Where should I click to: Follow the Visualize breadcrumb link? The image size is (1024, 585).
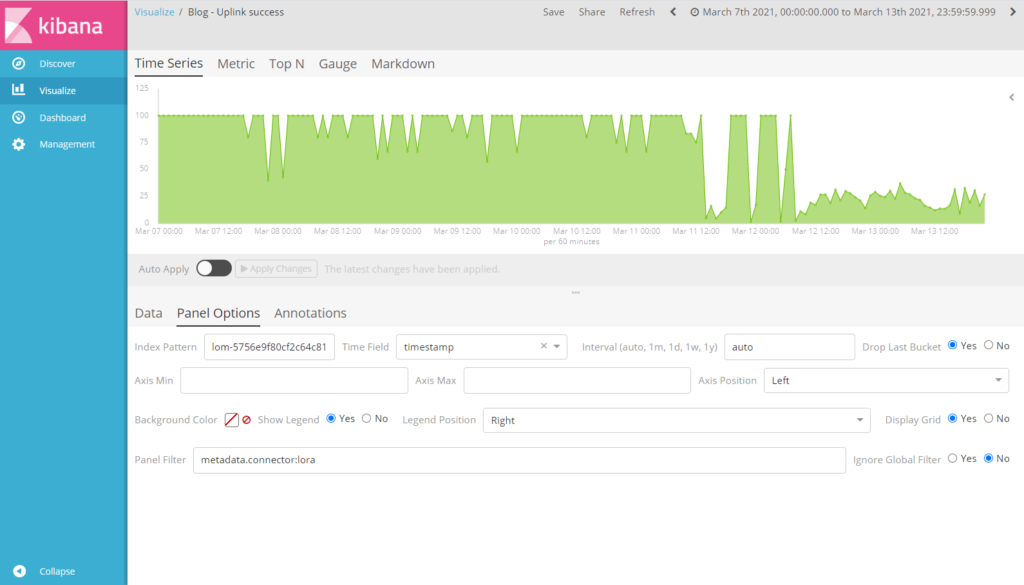point(154,12)
